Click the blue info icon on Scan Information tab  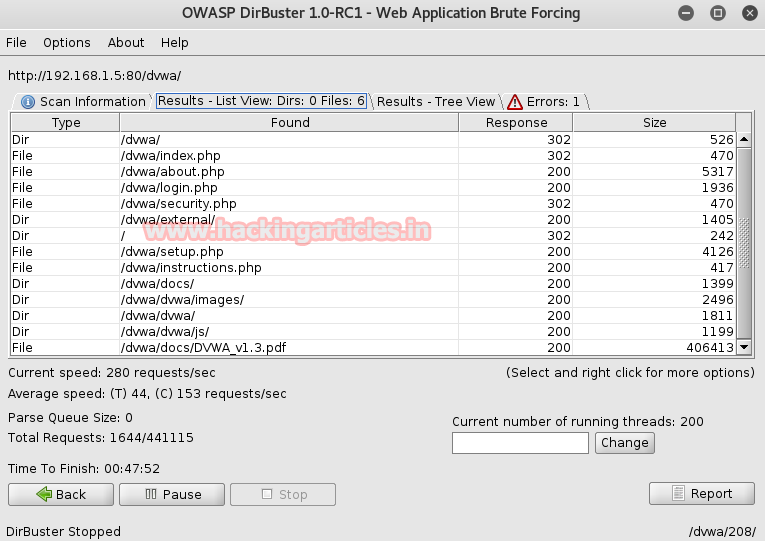point(28,102)
